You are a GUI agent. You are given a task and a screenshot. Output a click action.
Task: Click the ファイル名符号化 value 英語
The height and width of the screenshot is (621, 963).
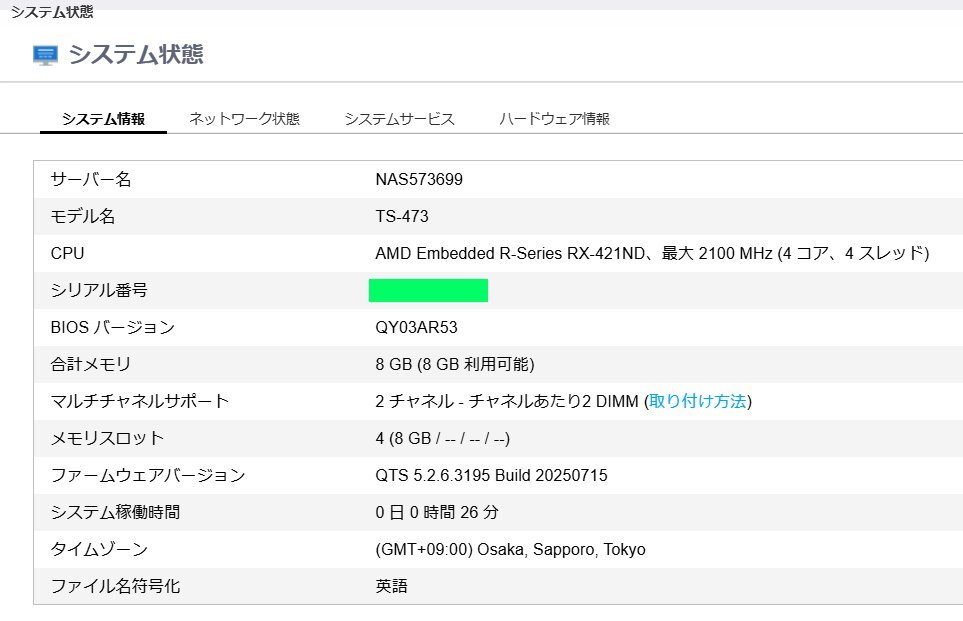coord(391,586)
